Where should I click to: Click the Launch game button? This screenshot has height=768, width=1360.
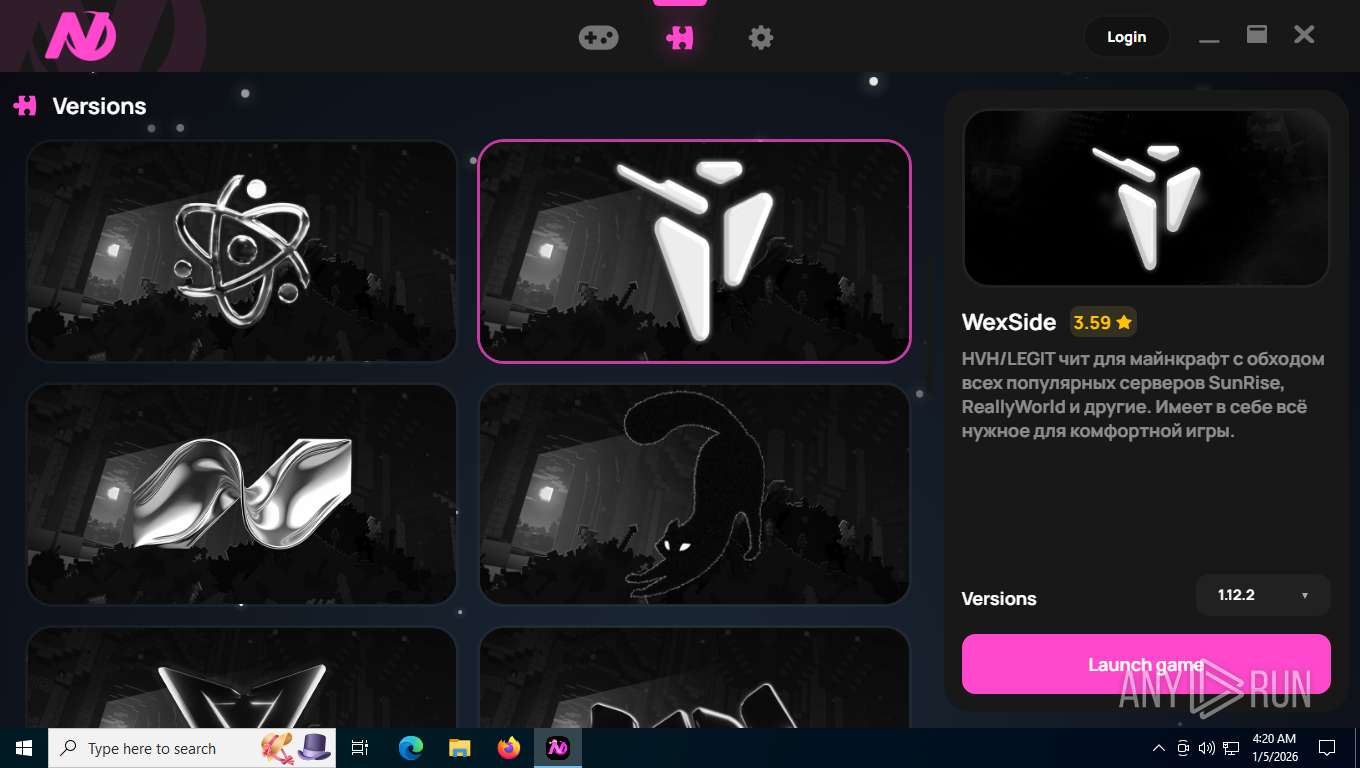tap(1146, 664)
